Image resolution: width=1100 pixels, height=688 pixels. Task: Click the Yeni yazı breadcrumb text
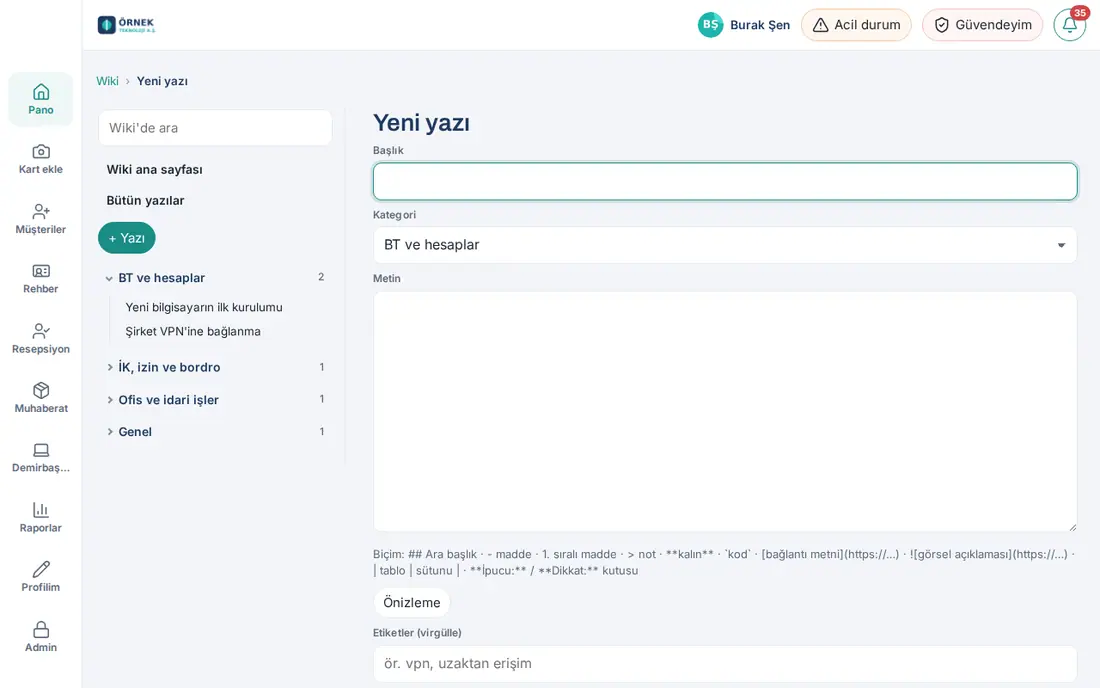(162, 81)
